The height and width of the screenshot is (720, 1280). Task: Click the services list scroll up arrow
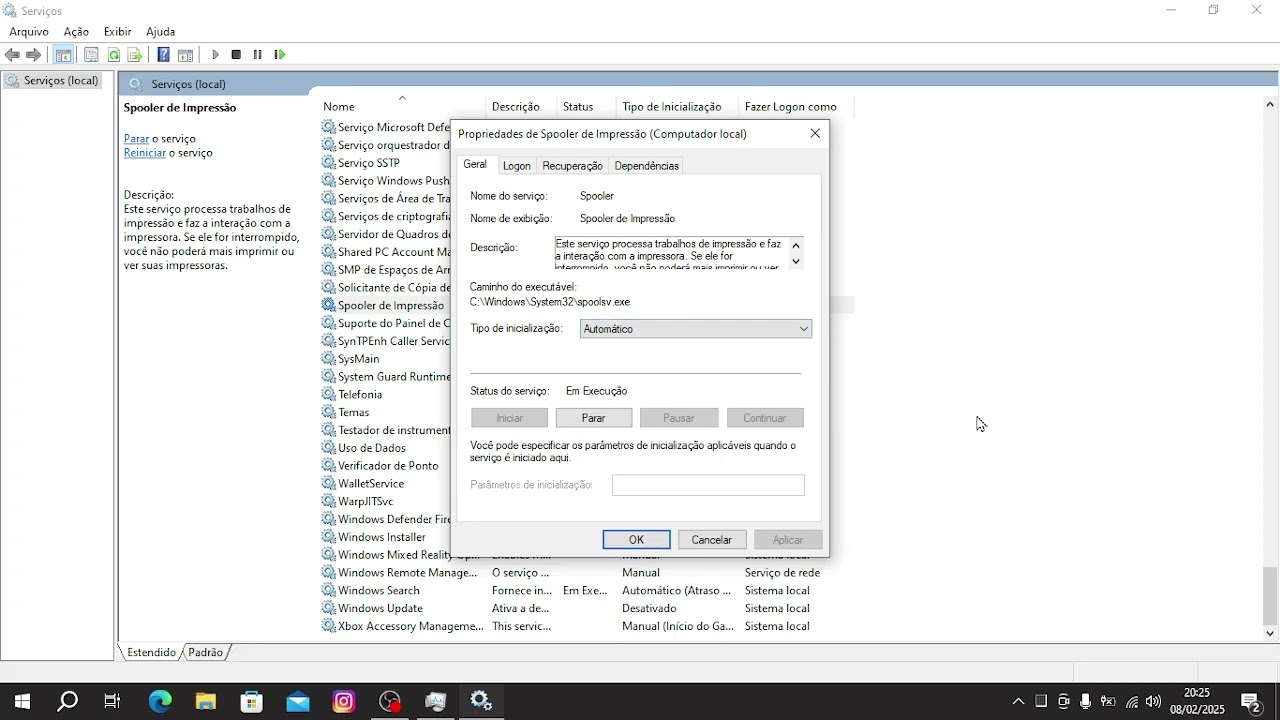(1270, 104)
